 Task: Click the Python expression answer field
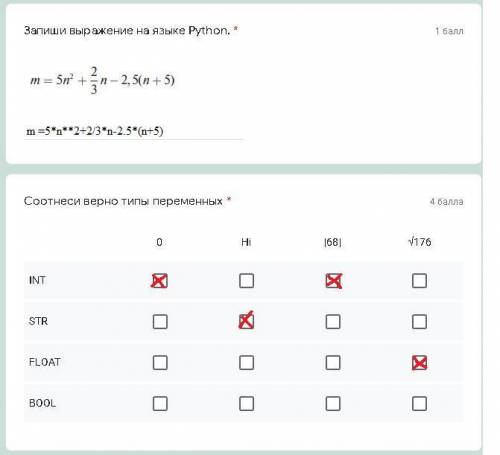133,131
